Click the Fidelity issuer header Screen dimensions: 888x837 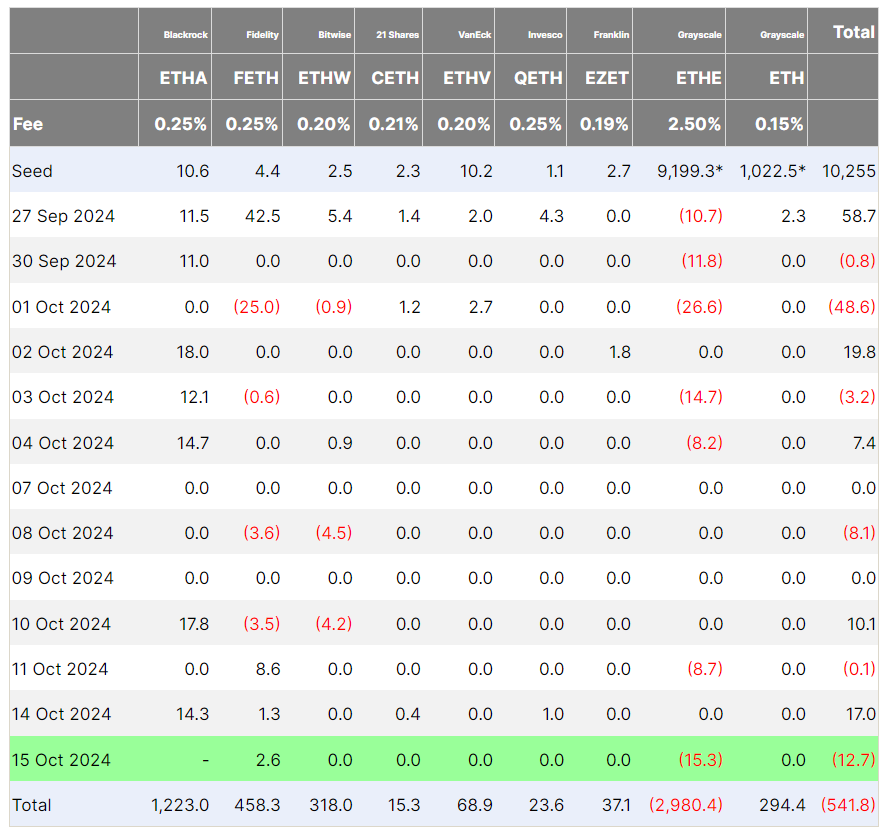click(x=262, y=35)
